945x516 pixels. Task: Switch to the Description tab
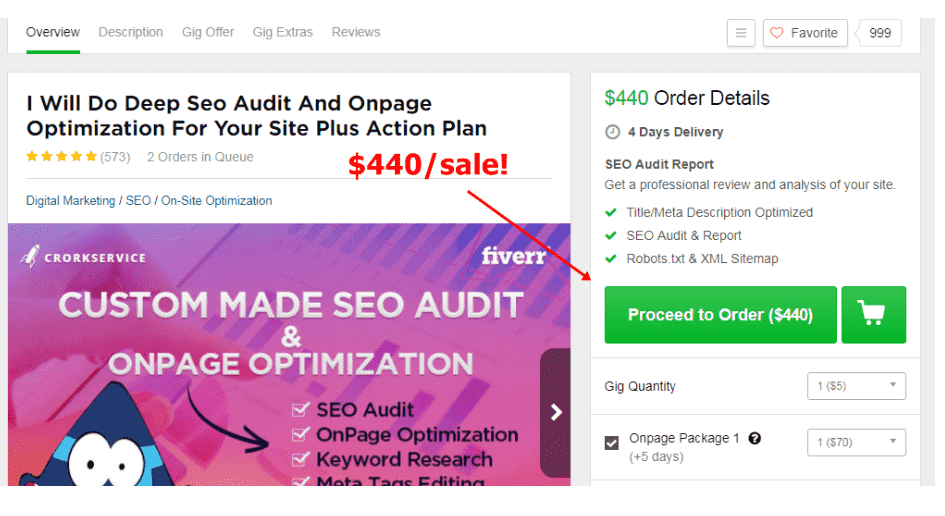131,32
